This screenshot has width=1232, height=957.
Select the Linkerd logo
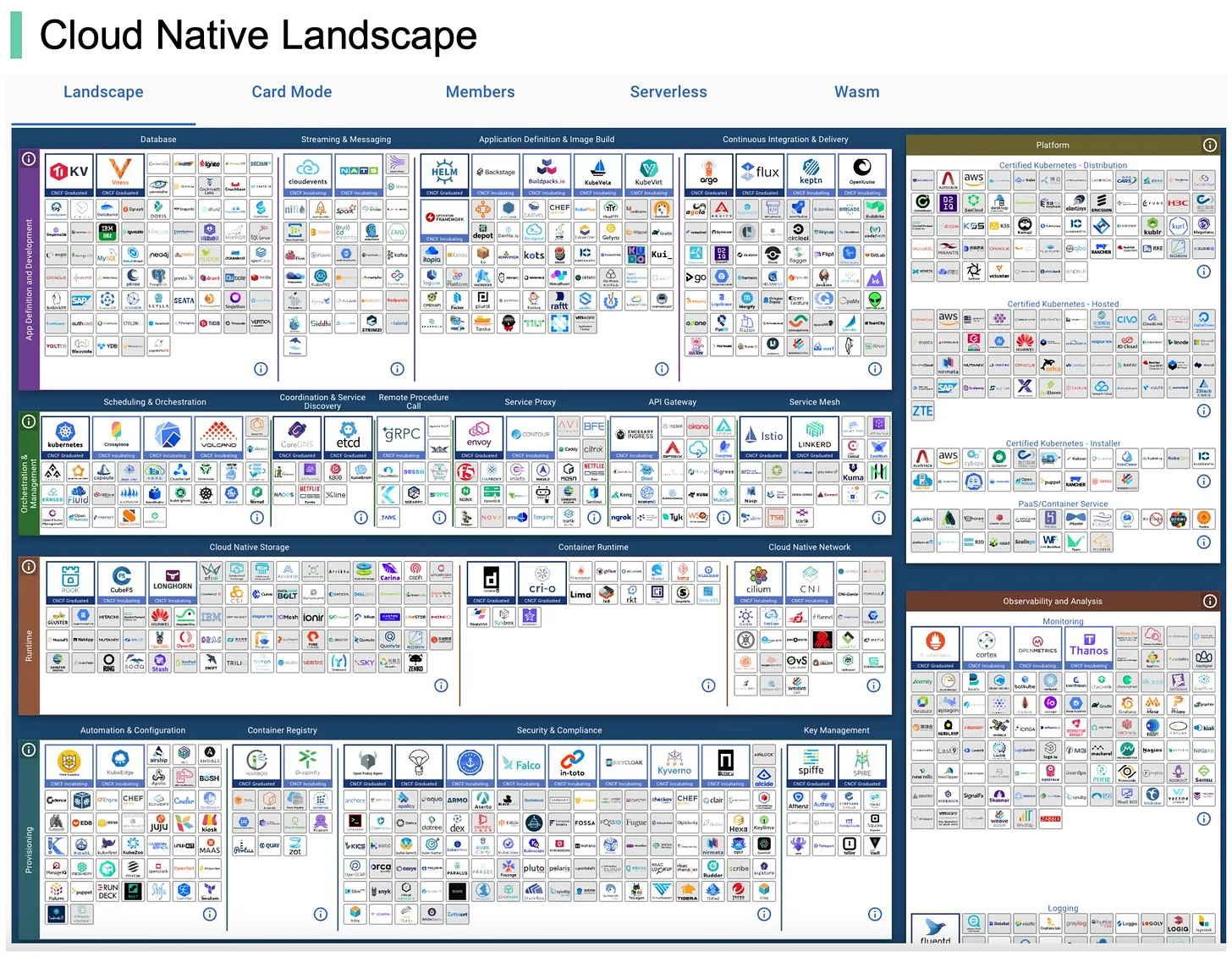tap(814, 437)
